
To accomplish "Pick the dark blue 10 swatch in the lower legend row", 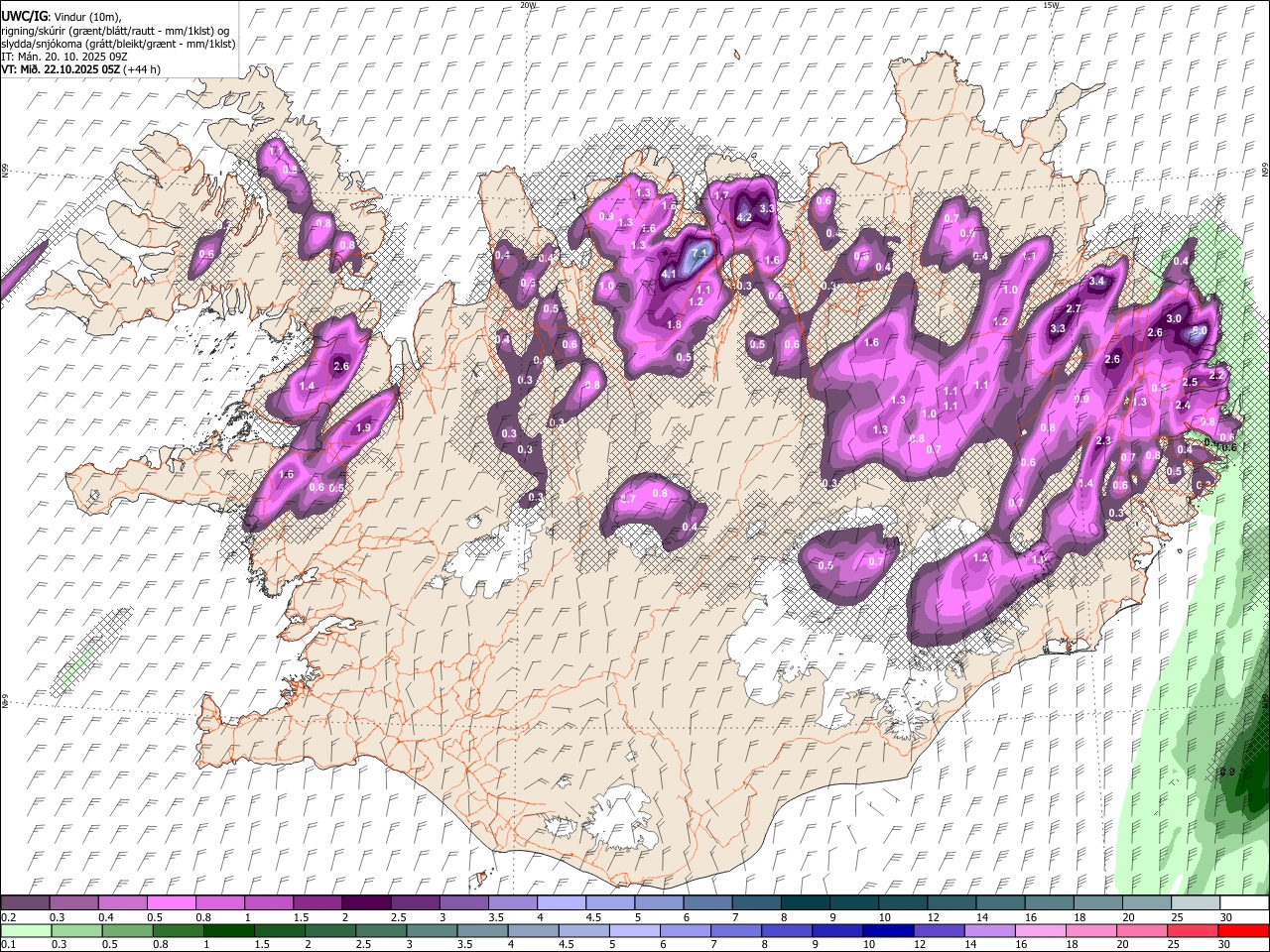I will pos(887,931).
